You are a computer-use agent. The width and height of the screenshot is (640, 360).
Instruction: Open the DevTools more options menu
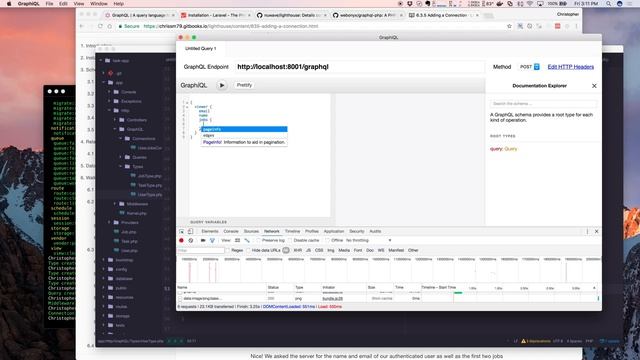(x=587, y=231)
